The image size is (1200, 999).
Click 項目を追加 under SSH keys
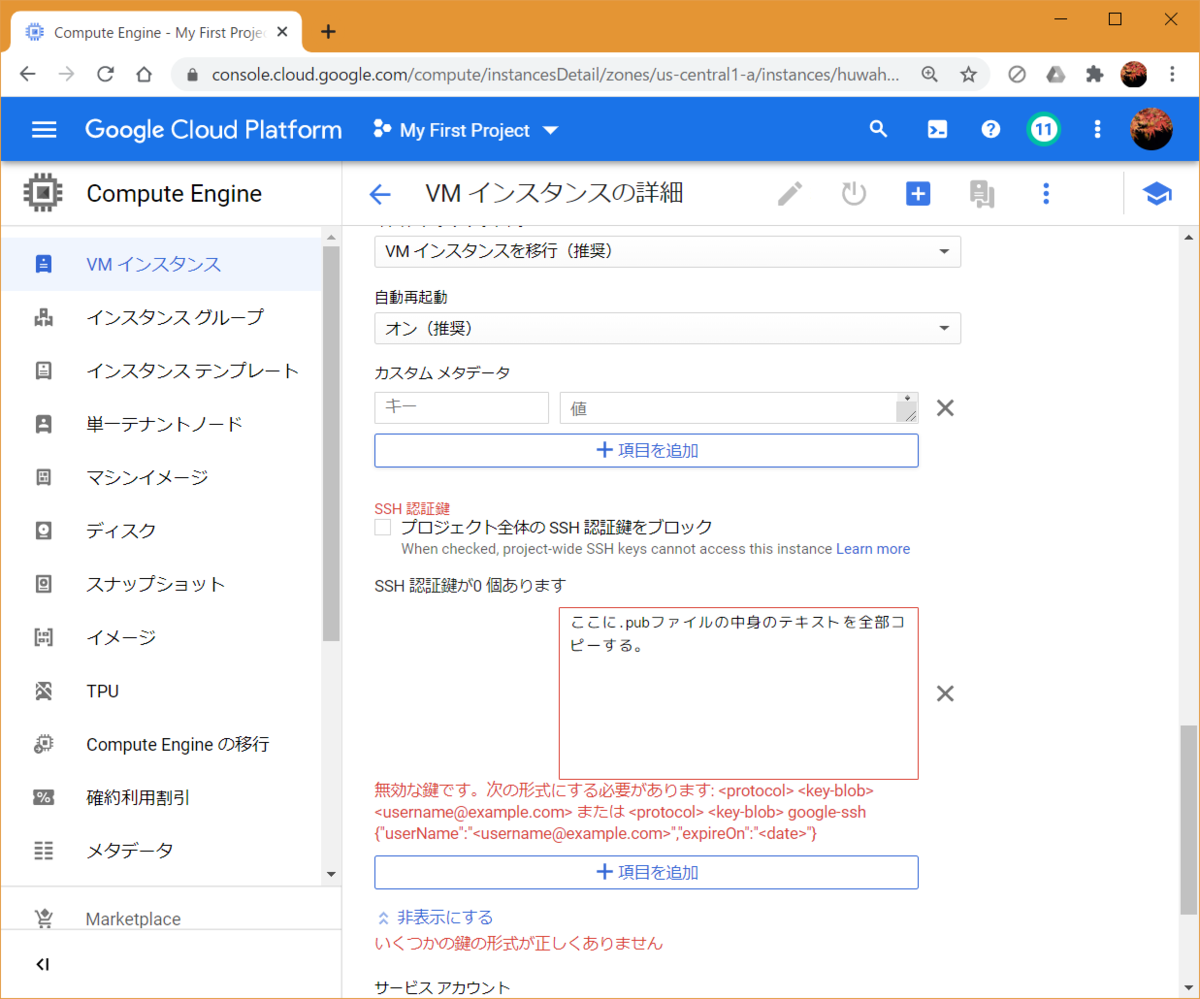point(646,872)
